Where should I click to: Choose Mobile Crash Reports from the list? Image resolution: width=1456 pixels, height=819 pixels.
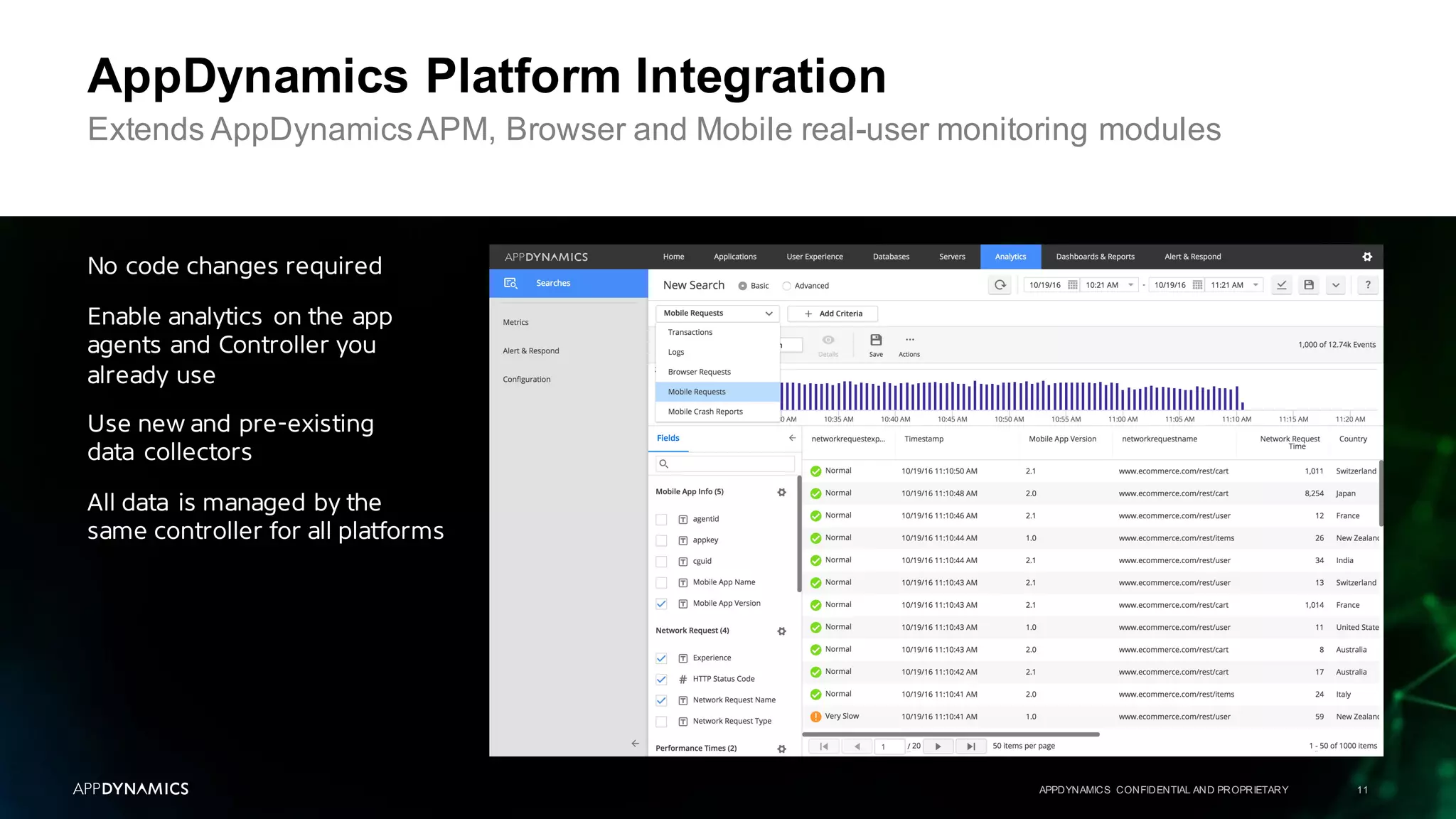coord(717,412)
